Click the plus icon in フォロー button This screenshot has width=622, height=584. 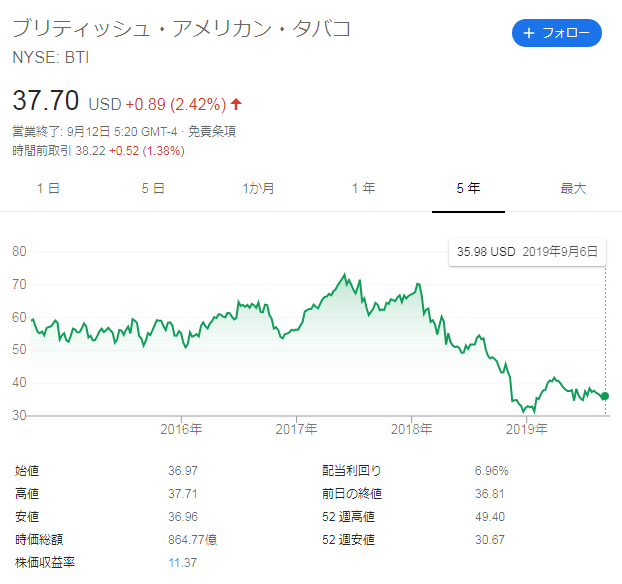pyautogui.click(x=529, y=33)
